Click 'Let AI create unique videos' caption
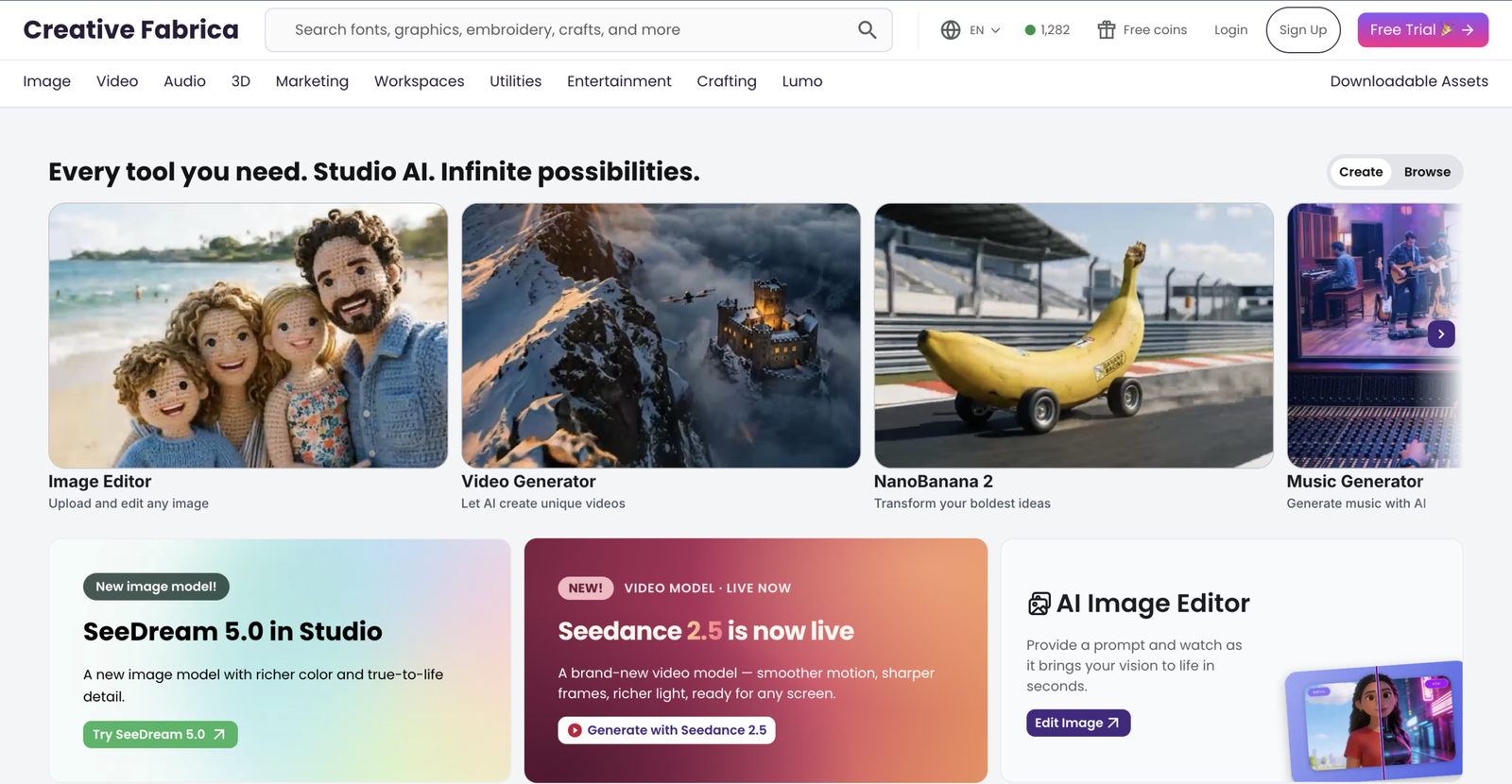The image size is (1512, 784). (x=543, y=503)
